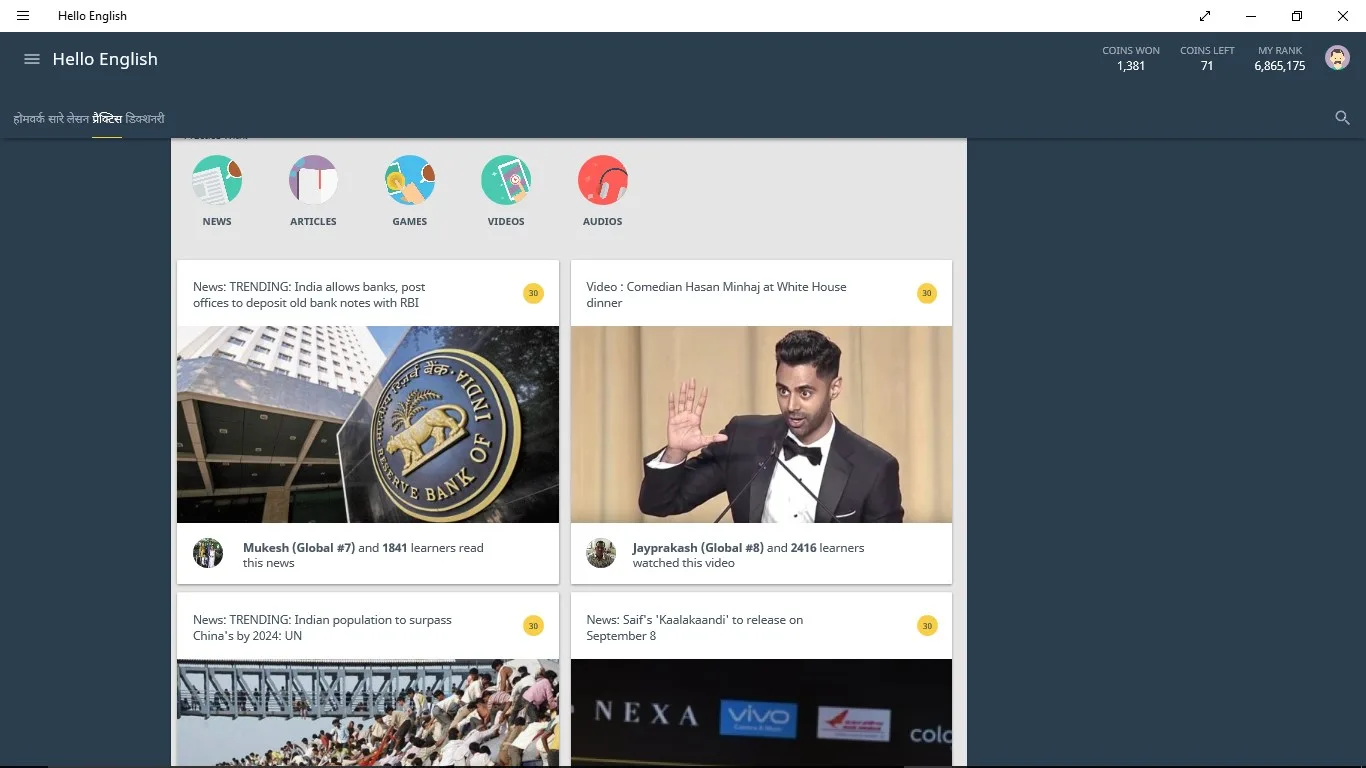Open the video titled Comedian Hasan Minhaj at White House dinner
The width and height of the screenshot is (1366, 768).
(x=716, y=295)
